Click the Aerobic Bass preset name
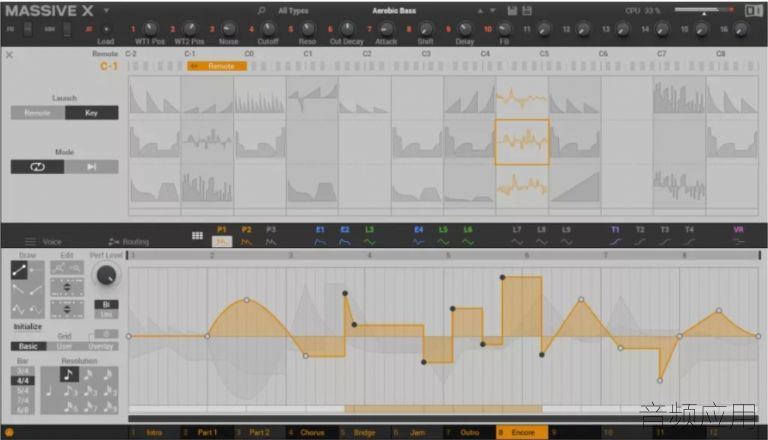Screen dimensions: 768x440 click(x=394, y=10)
